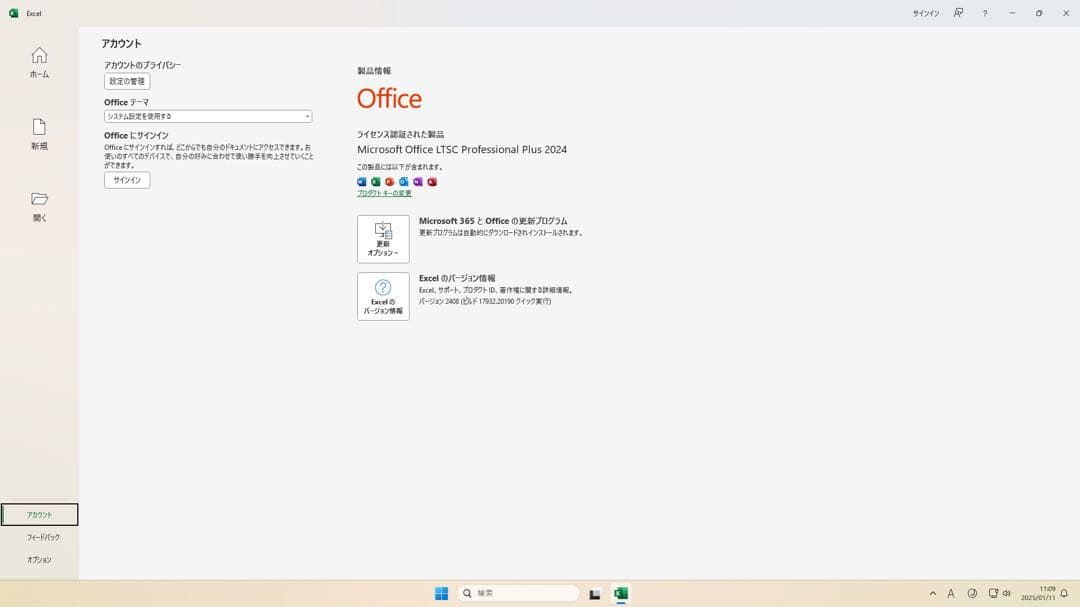Open the Excel icon on the taskbar

pyautogui.click(x=621, y=592)
